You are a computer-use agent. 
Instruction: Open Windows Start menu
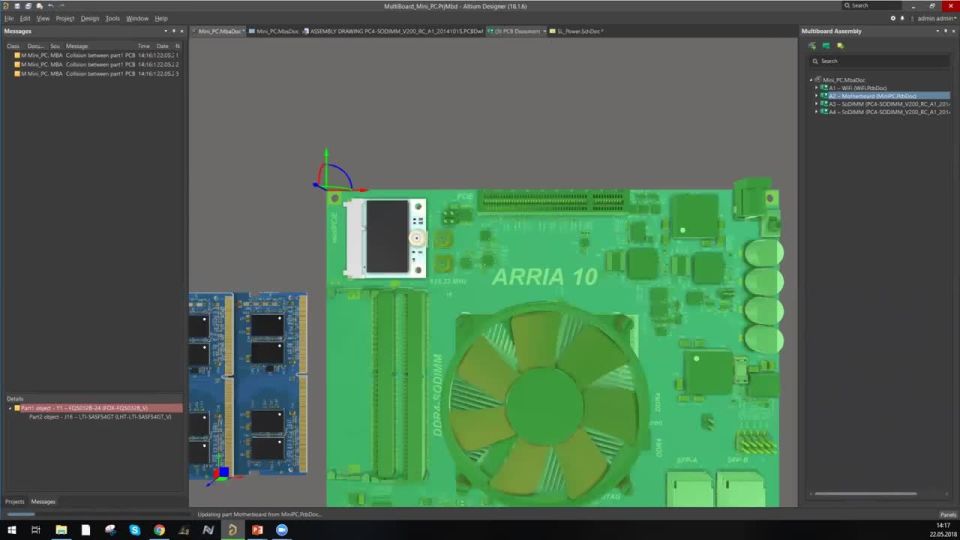(x=12, y=530)
